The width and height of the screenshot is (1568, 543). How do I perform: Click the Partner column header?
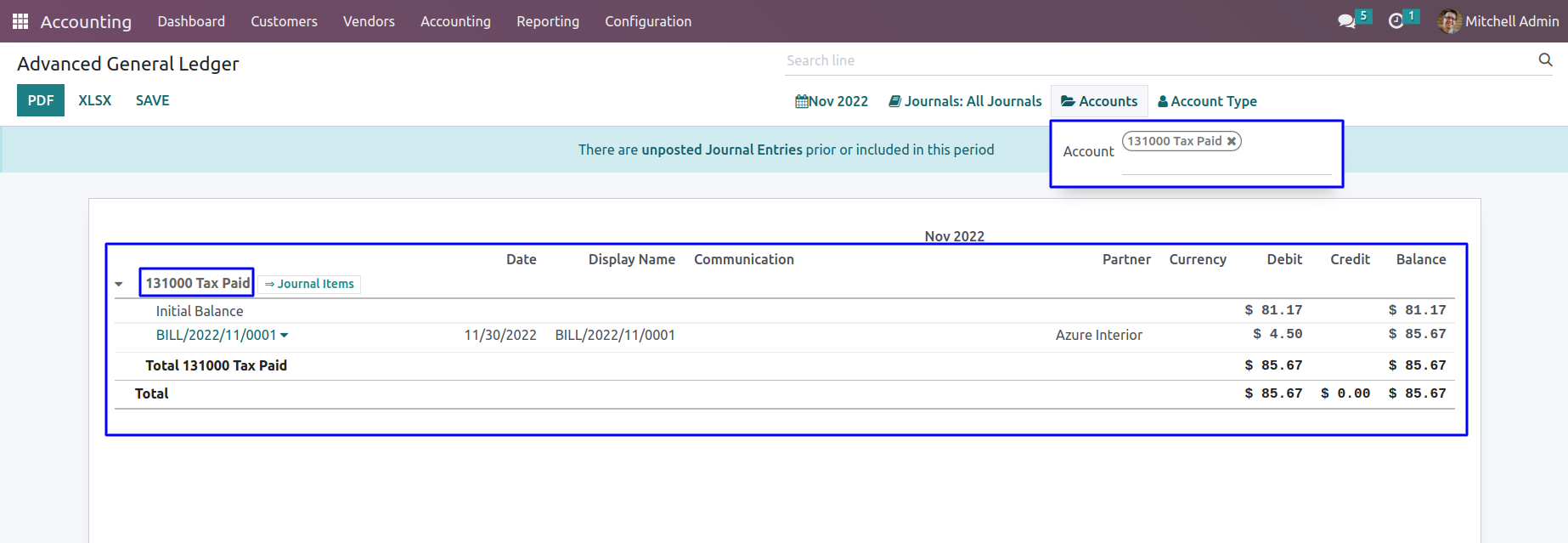coord(1126,259)
